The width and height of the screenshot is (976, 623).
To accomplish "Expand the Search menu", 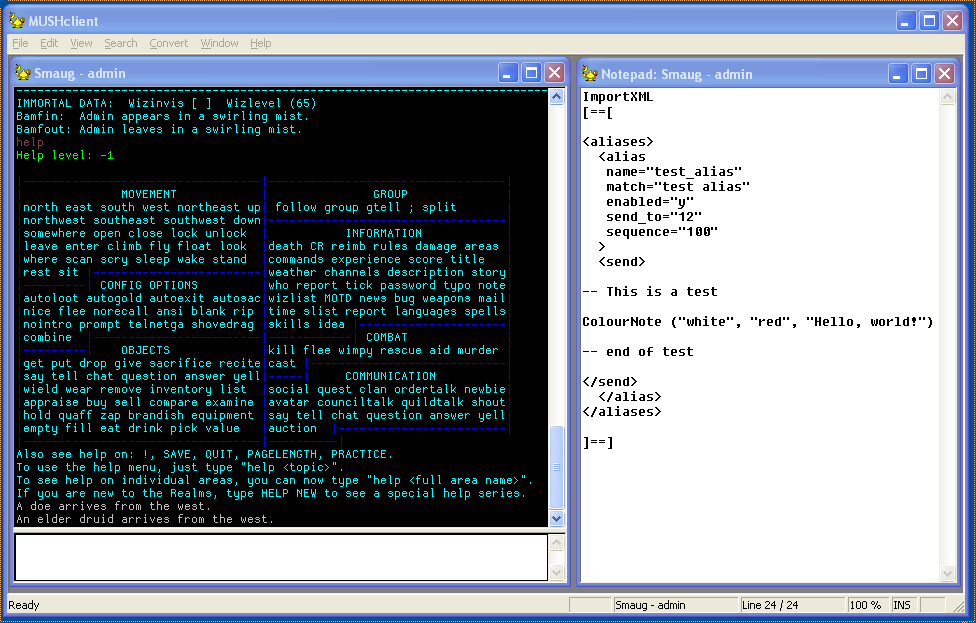I will 121,43.
